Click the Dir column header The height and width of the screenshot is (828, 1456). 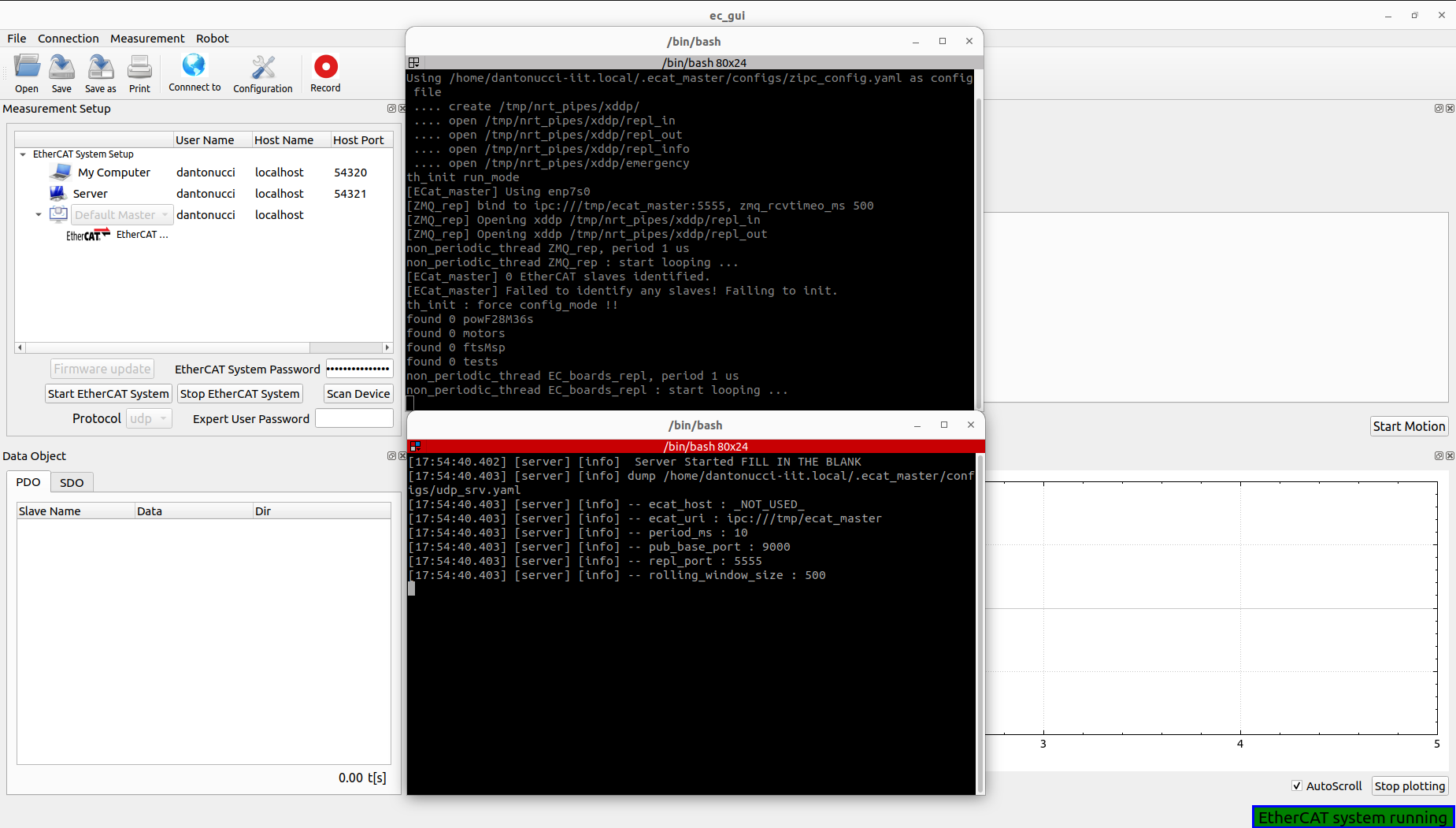pyautogui.click(x=321, y=511)
